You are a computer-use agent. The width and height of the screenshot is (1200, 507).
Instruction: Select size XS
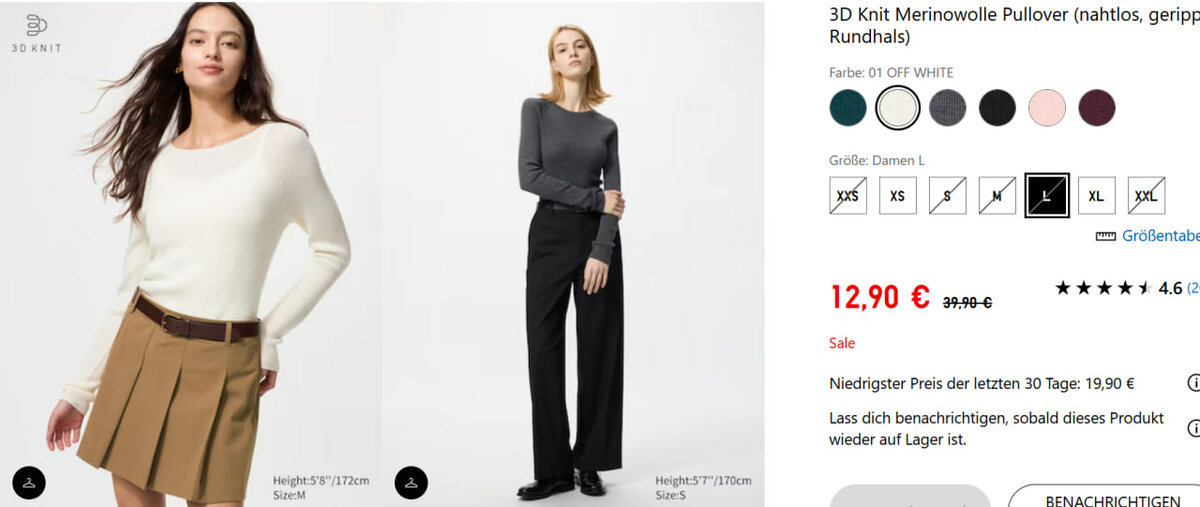[x=897, y=195]
